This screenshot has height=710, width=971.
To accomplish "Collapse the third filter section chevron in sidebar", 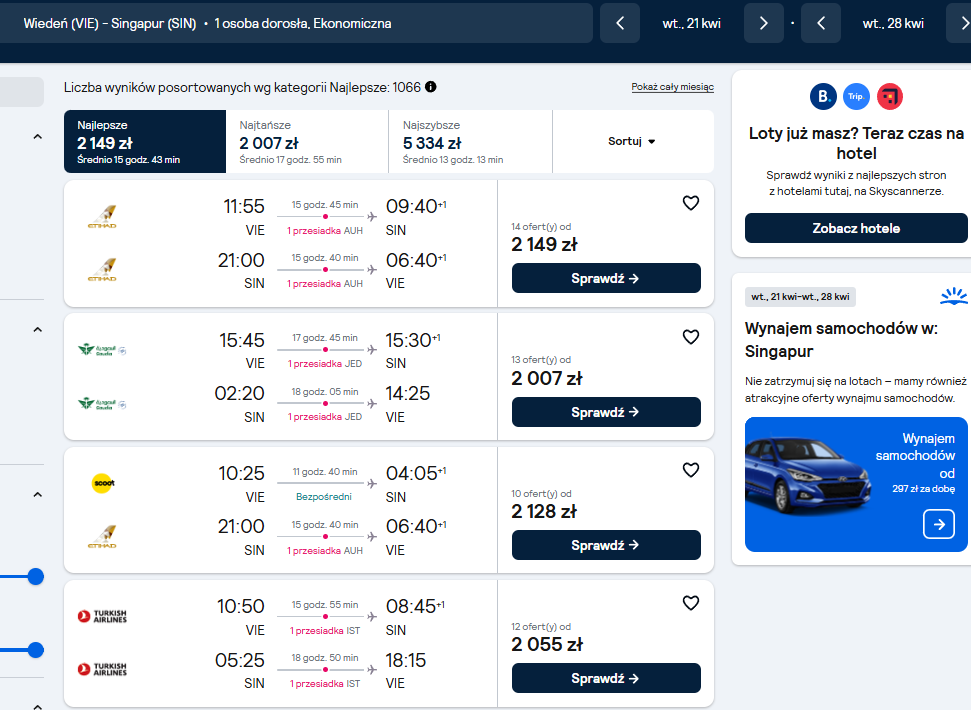I will [38, 494].
